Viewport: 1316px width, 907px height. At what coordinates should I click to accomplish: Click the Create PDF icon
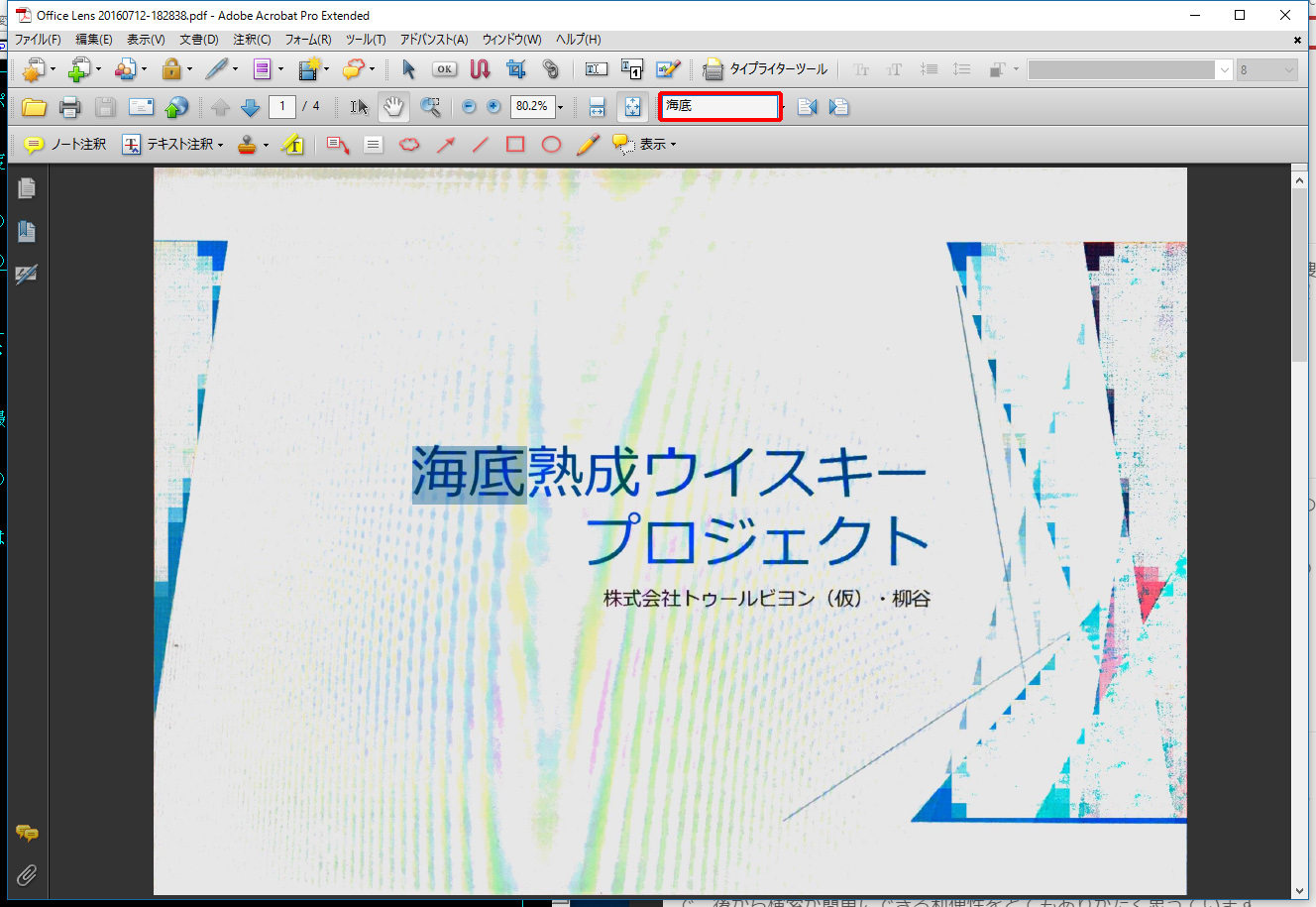pos(34,69)
